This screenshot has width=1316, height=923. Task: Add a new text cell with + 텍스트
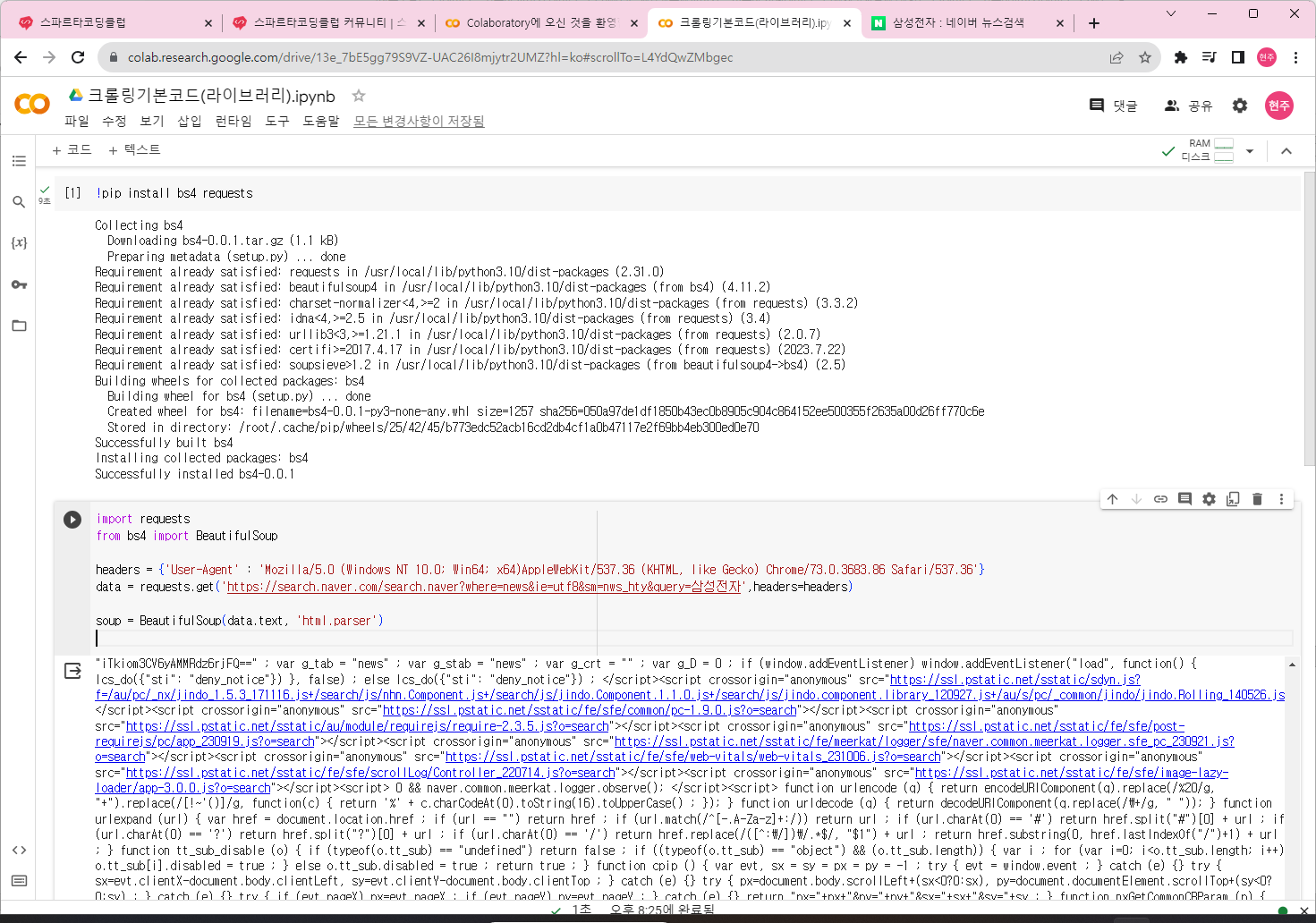click(x=134, y=150)
